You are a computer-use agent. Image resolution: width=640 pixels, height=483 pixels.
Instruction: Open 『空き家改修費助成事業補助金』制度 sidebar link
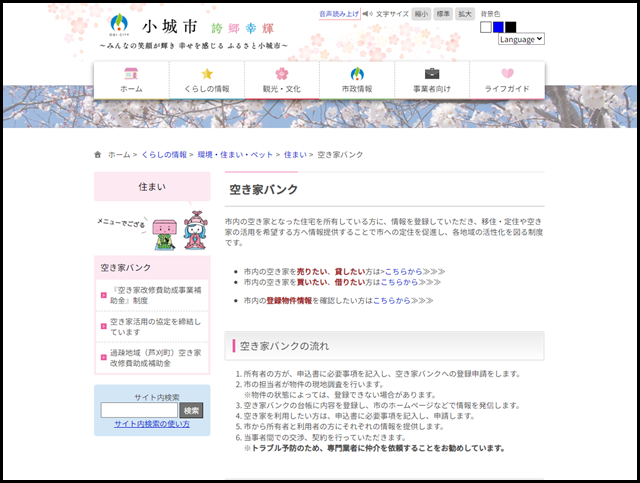click(x=156, y=295)
